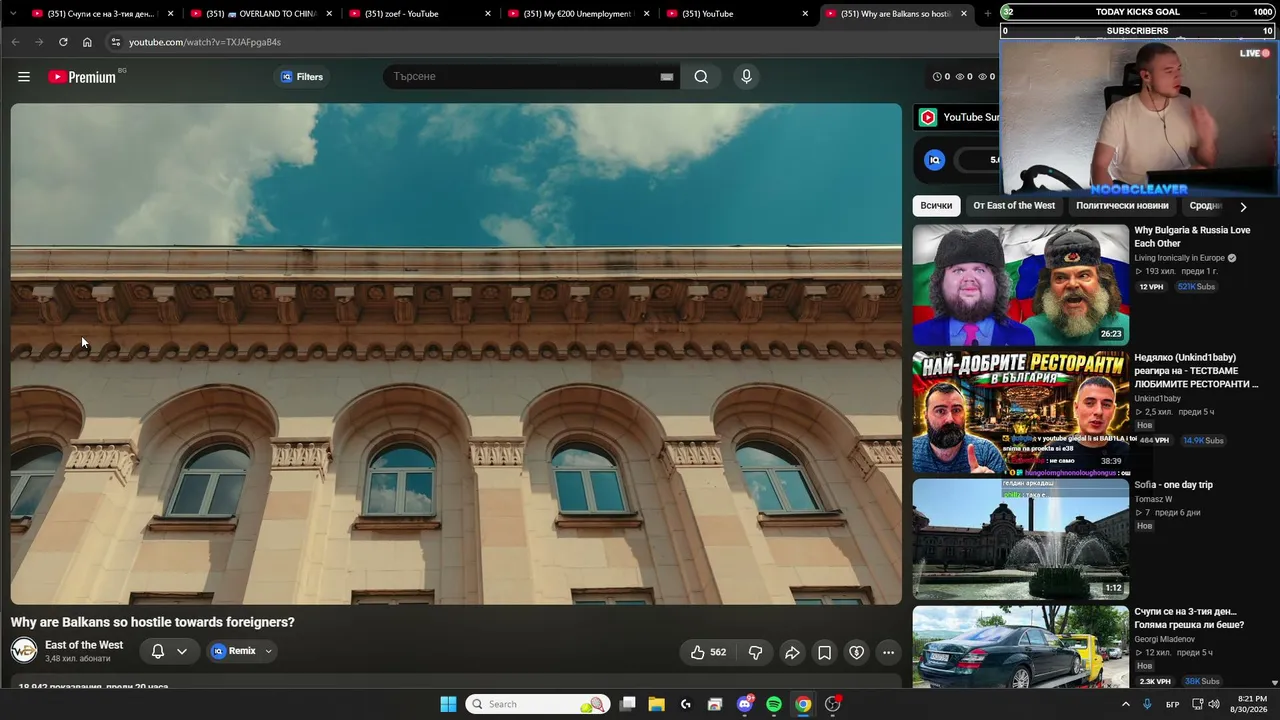The image size is (1280, 720).
Task: Switch to 'My €200 Unemployment' tab
Action: pos(577,14)
